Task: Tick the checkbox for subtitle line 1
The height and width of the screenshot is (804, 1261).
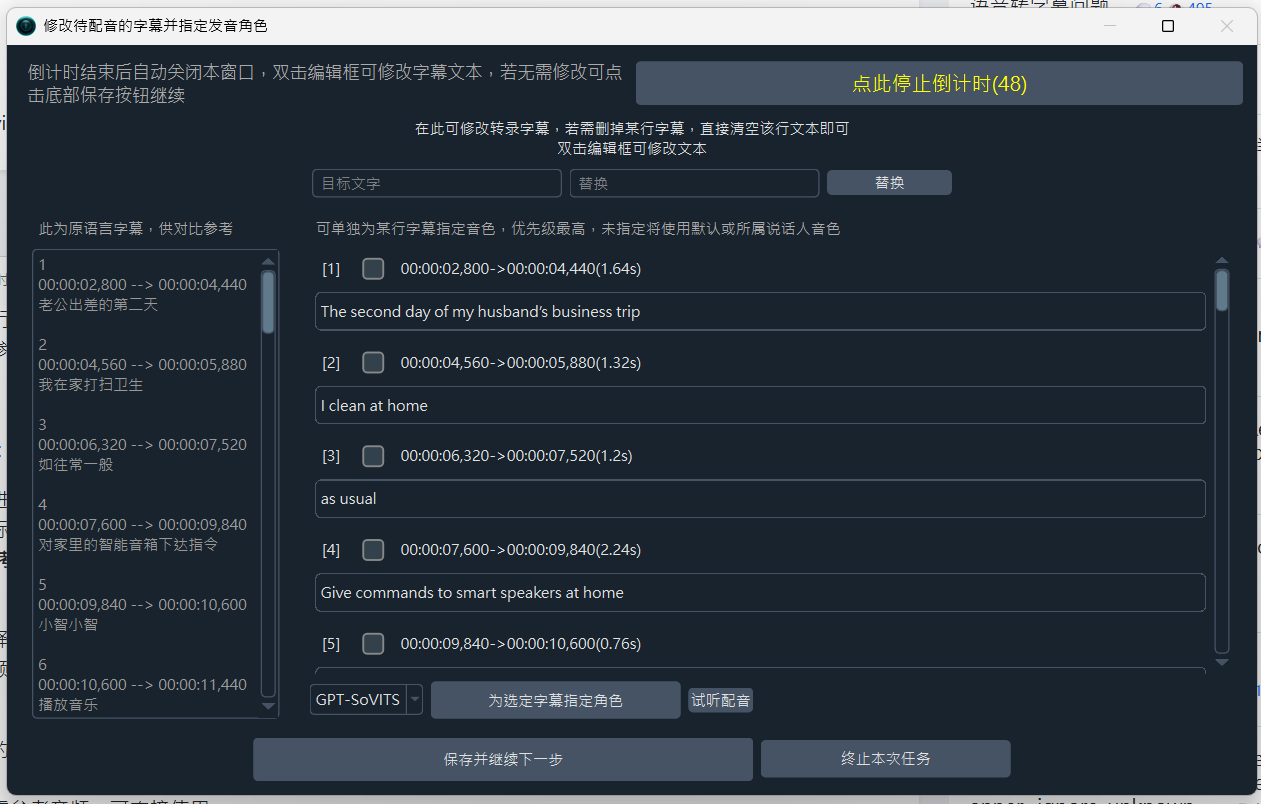Action: (373, 269)
